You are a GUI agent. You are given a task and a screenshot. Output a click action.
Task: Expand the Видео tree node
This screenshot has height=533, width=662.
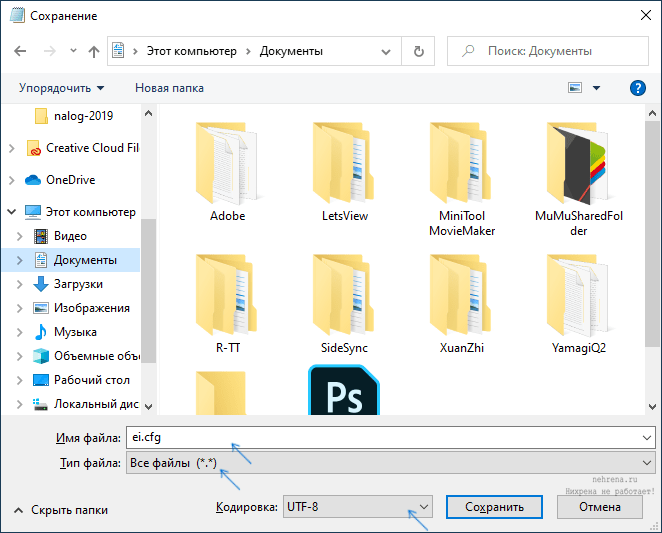(19, 236)
